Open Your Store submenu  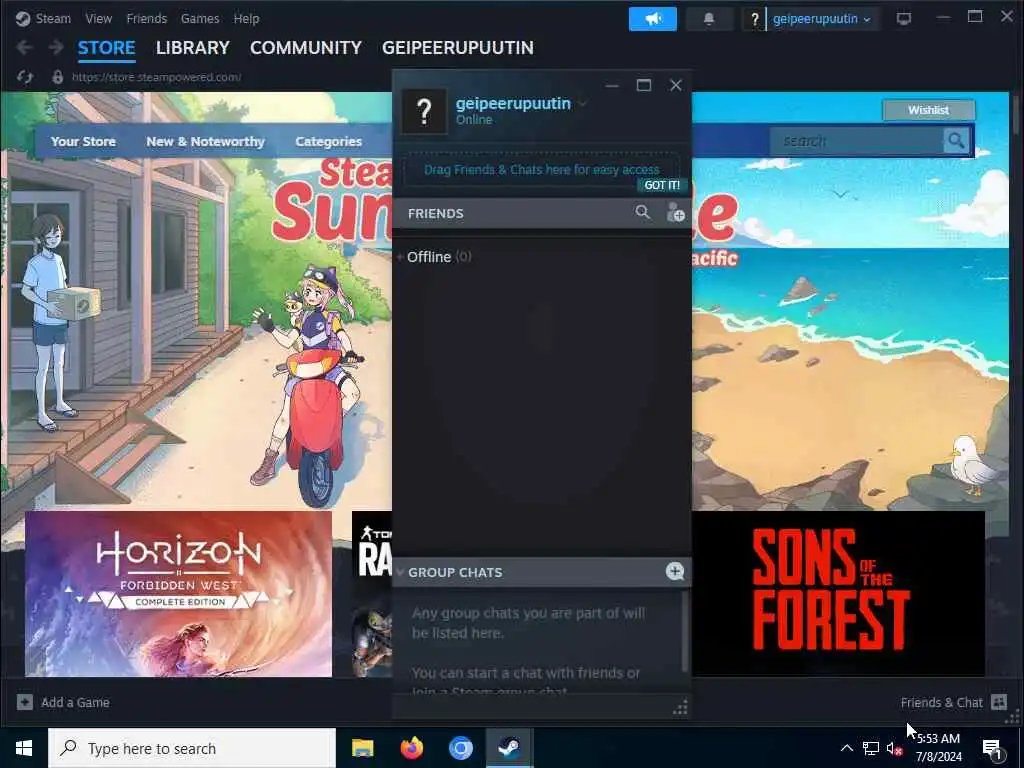(83, 141)
